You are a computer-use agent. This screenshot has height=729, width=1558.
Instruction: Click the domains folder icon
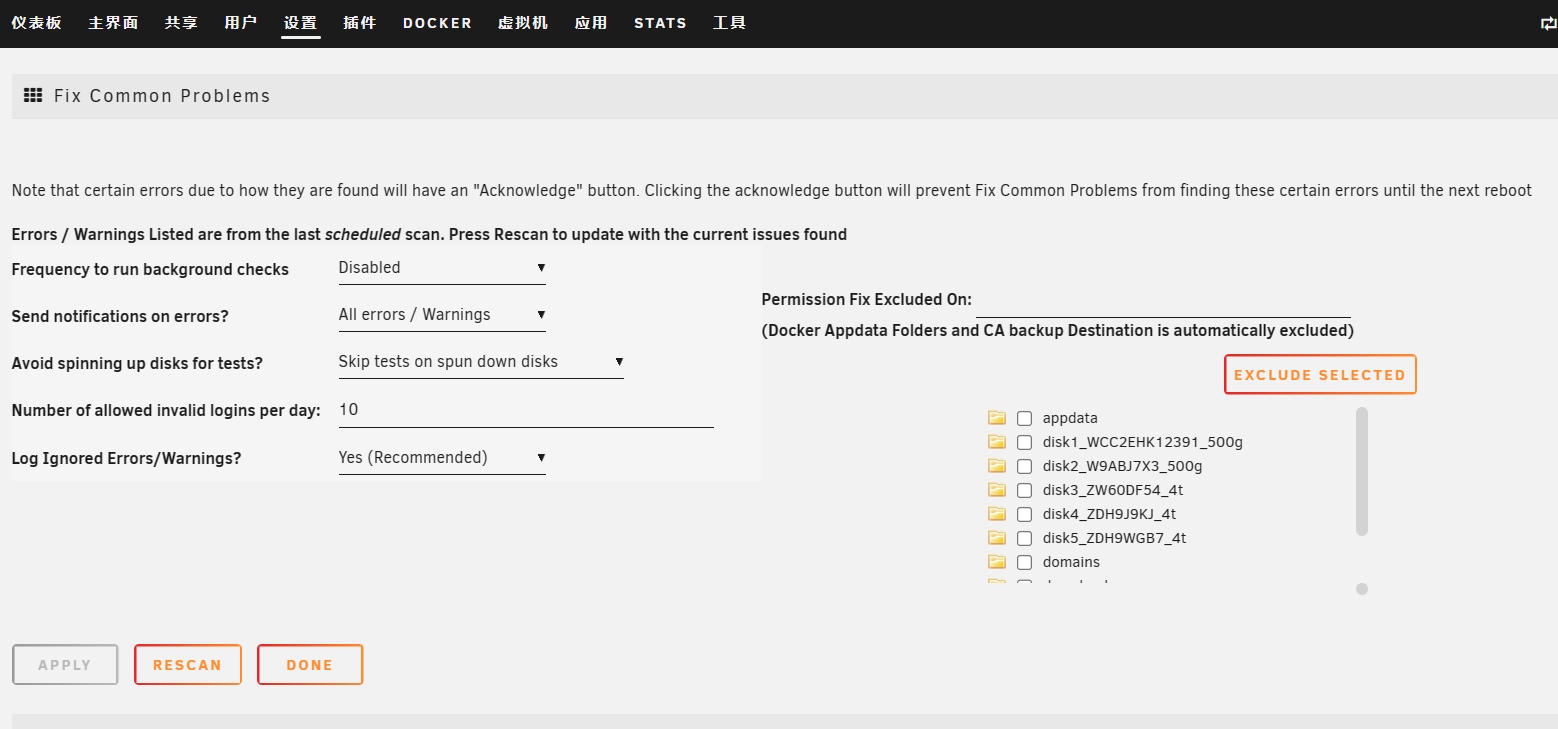(x=996, y=562)
